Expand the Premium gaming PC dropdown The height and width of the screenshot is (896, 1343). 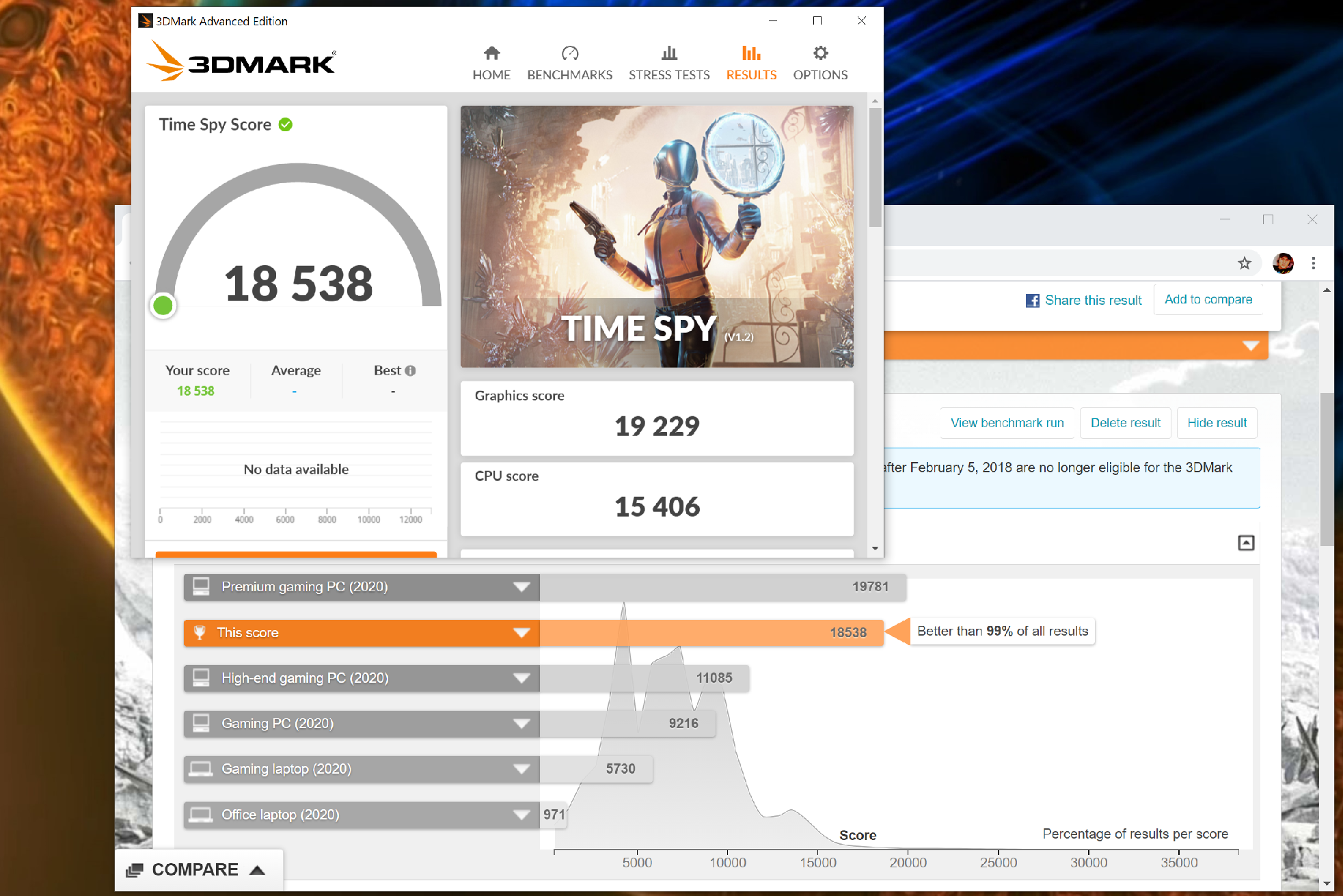[521, 586]
